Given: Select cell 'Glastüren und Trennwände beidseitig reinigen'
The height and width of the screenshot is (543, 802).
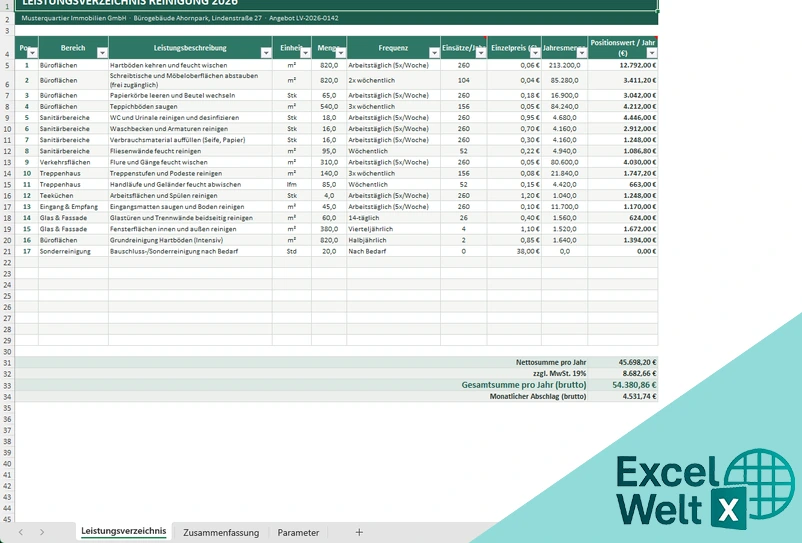Looking at the screenshot, I should [x=190, y=218].
